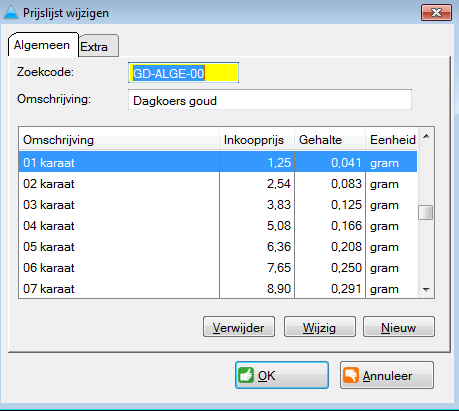Click the blue triangle app icon in title bar
Screen dimensions: 459x411
point(11,12)
